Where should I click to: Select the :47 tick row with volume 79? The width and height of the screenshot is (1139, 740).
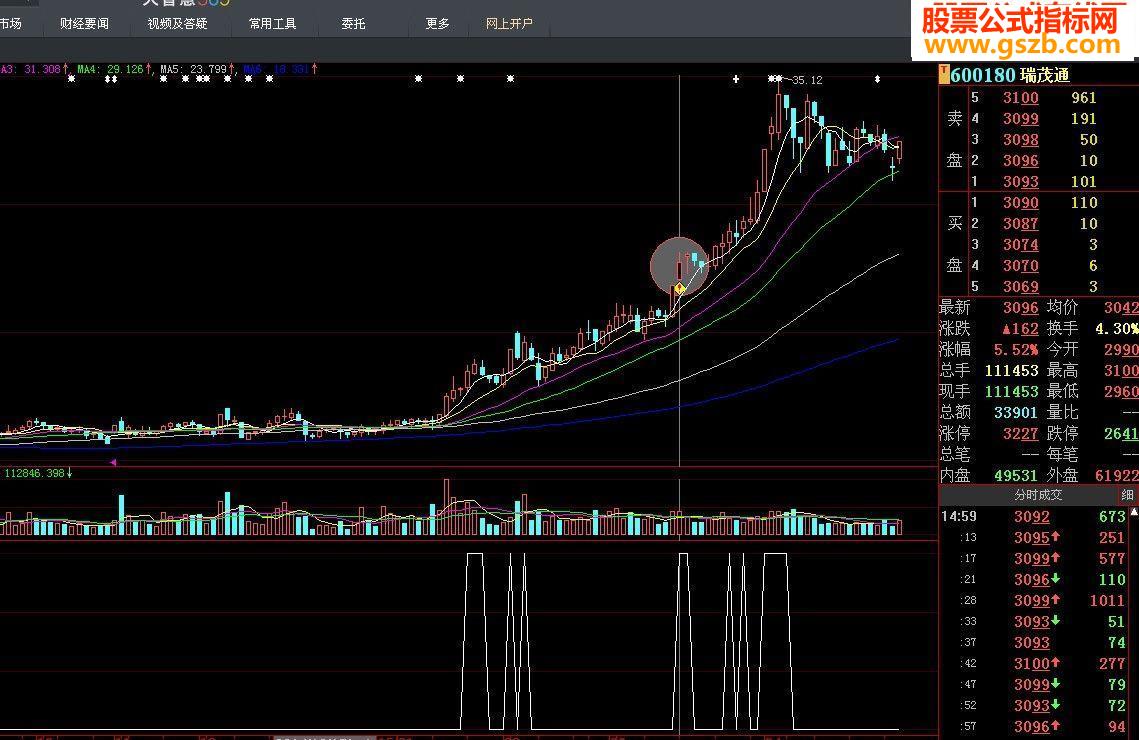(1034, 685)
